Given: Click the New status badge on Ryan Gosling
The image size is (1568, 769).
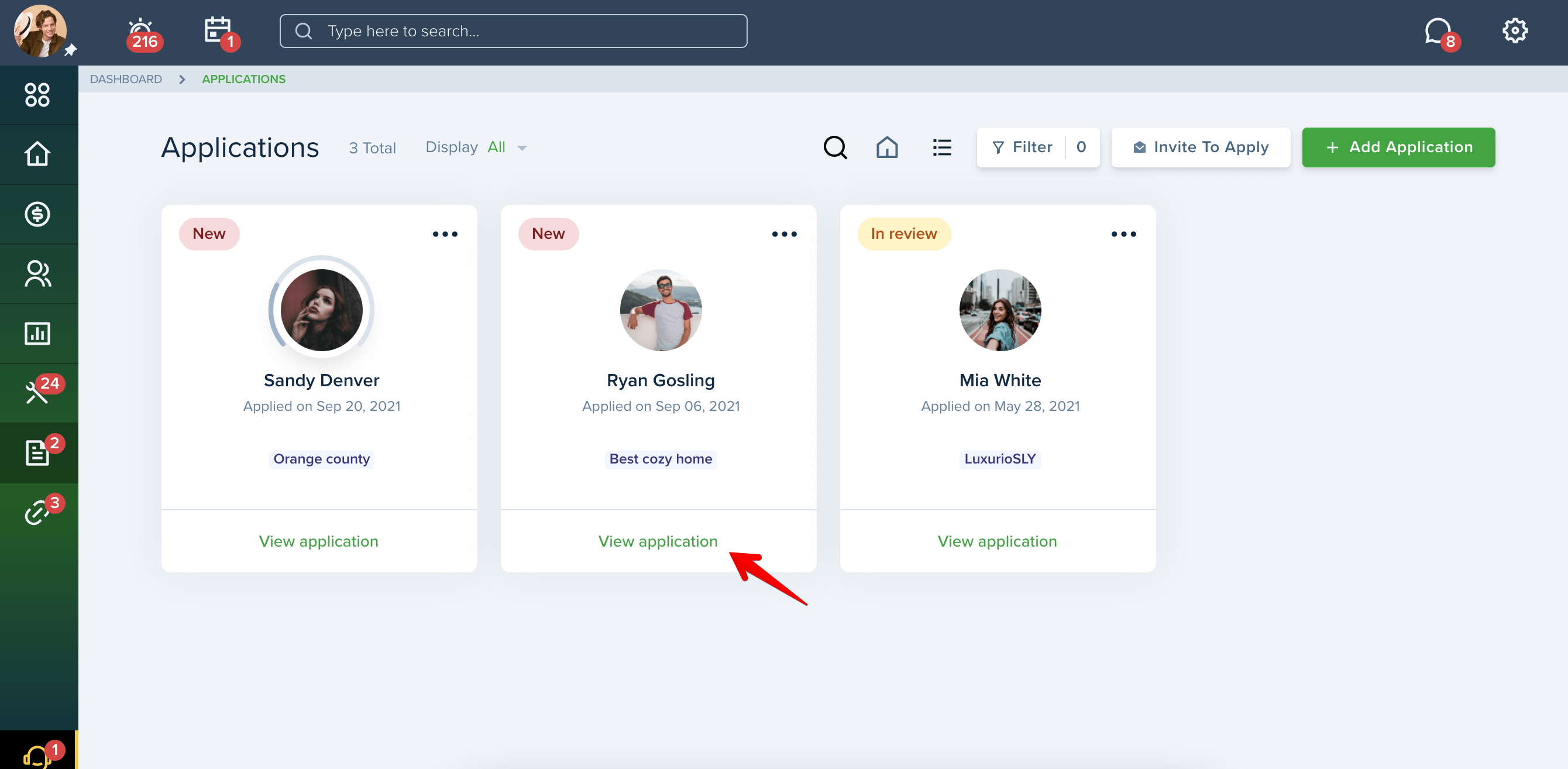Looking at the screenshot, I should pos(548,234).
